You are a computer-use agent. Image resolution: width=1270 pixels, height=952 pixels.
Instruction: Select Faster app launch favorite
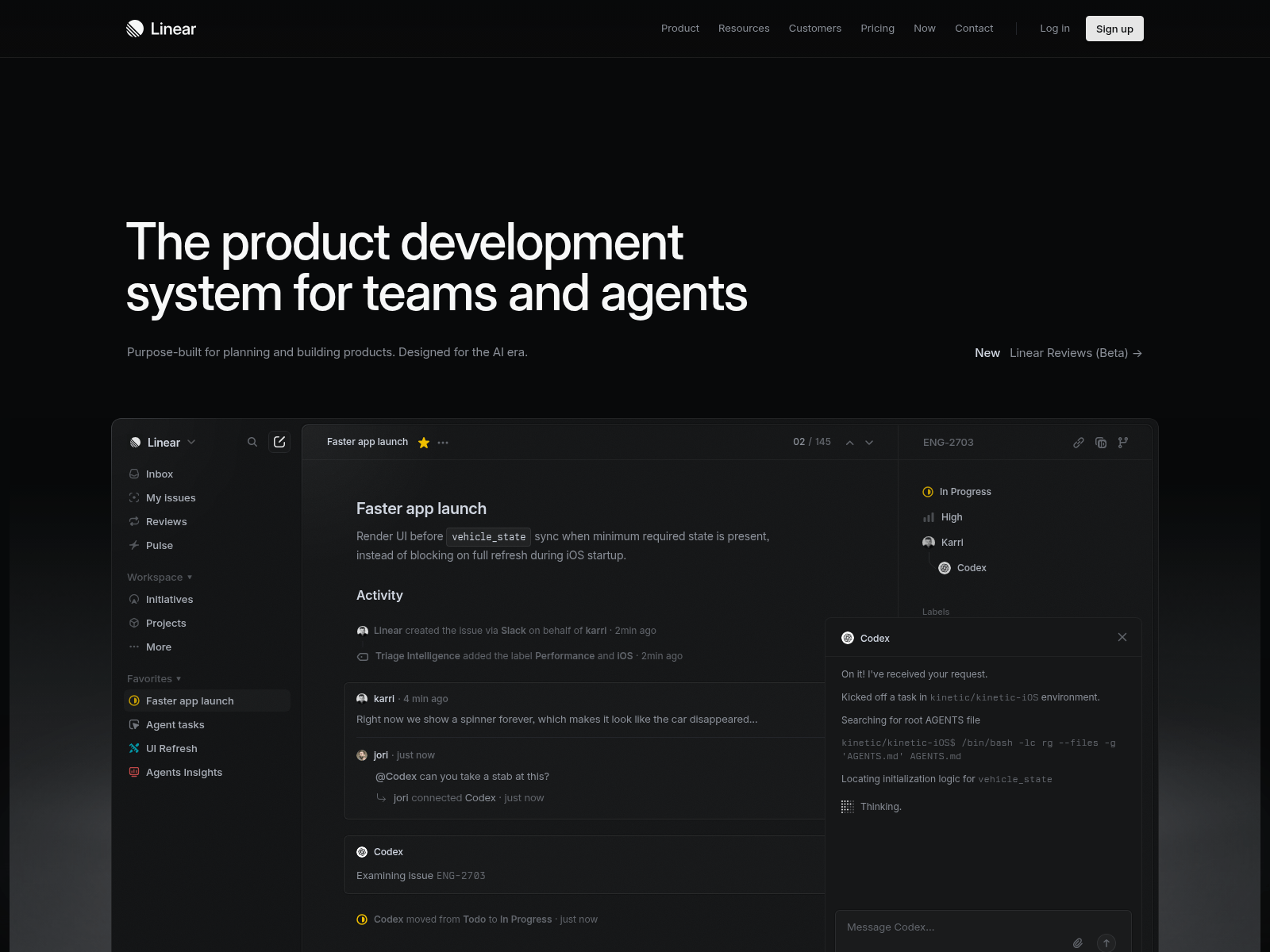point(209,701)
